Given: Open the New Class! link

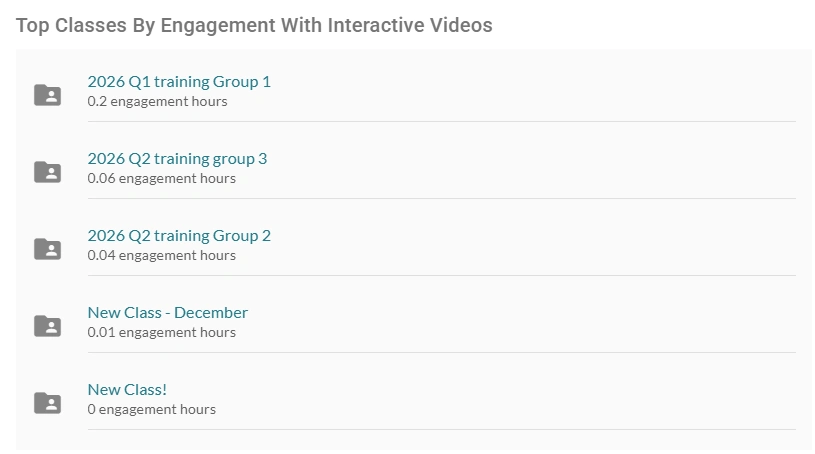Looking at the screenshot, I should pos(127,390).
